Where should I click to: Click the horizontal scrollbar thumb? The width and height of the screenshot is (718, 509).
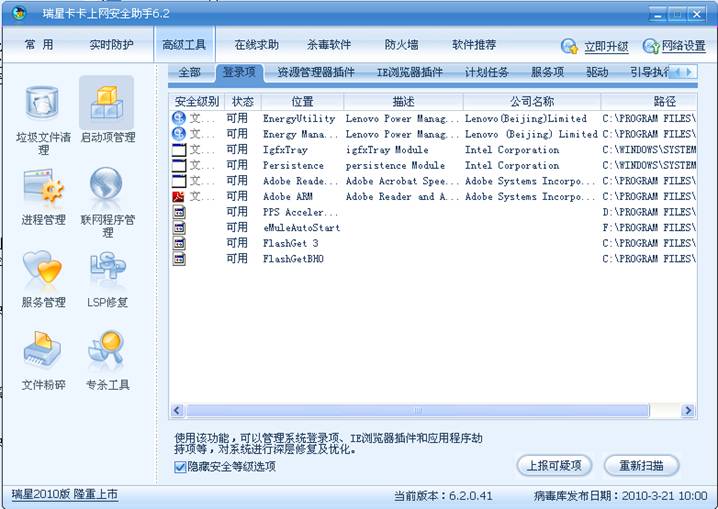coord(417,411)
